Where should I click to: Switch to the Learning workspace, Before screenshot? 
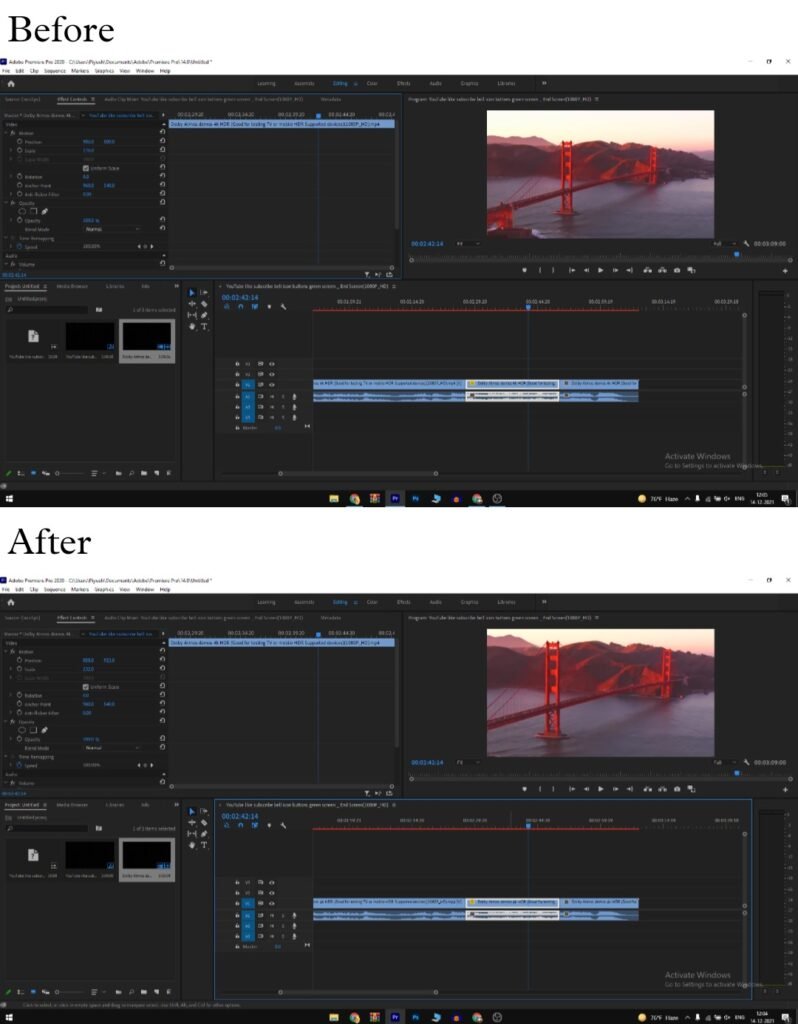click(x=266, y=84)
